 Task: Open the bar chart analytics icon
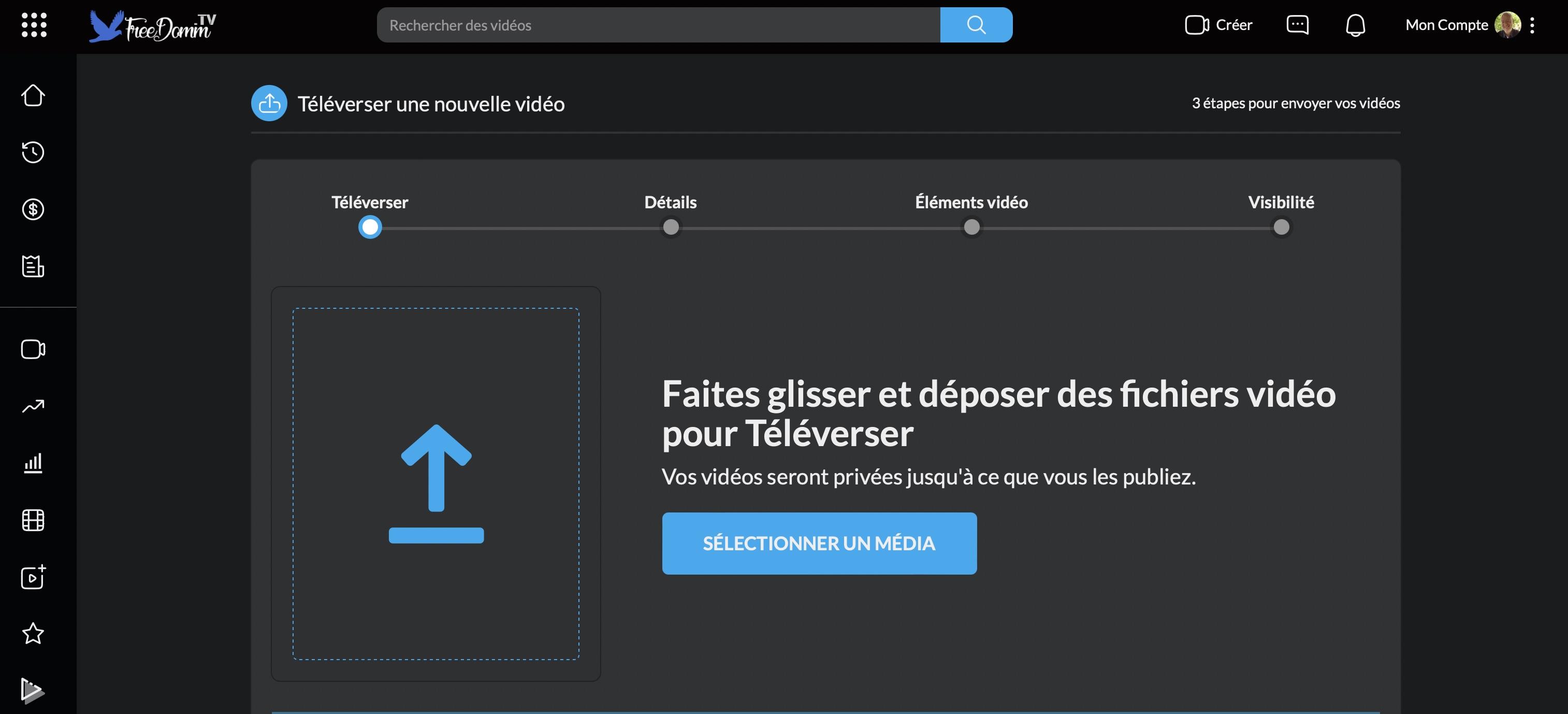coord(33,463)
